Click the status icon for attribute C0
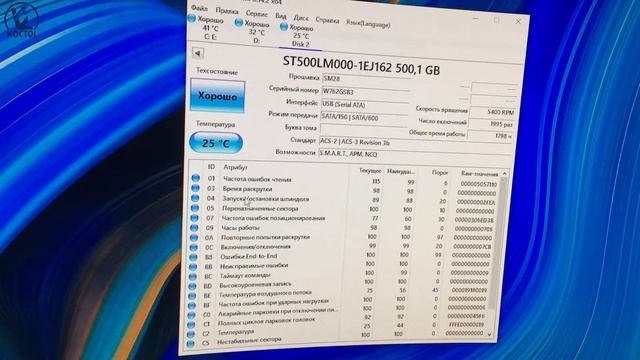Screen dimensions: 640x360 click(191, 316)
